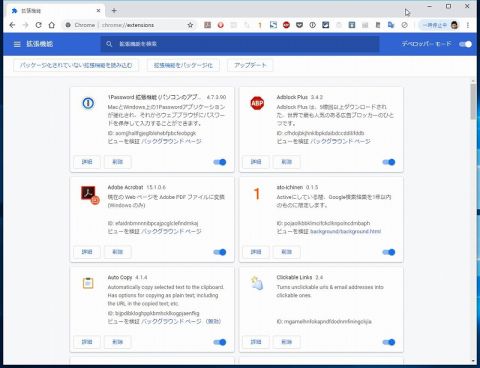The height and width of the screenshot is (368, 480).
Task: Open 詳細 (details) for Auto Copy
Action: coord(87,342)
